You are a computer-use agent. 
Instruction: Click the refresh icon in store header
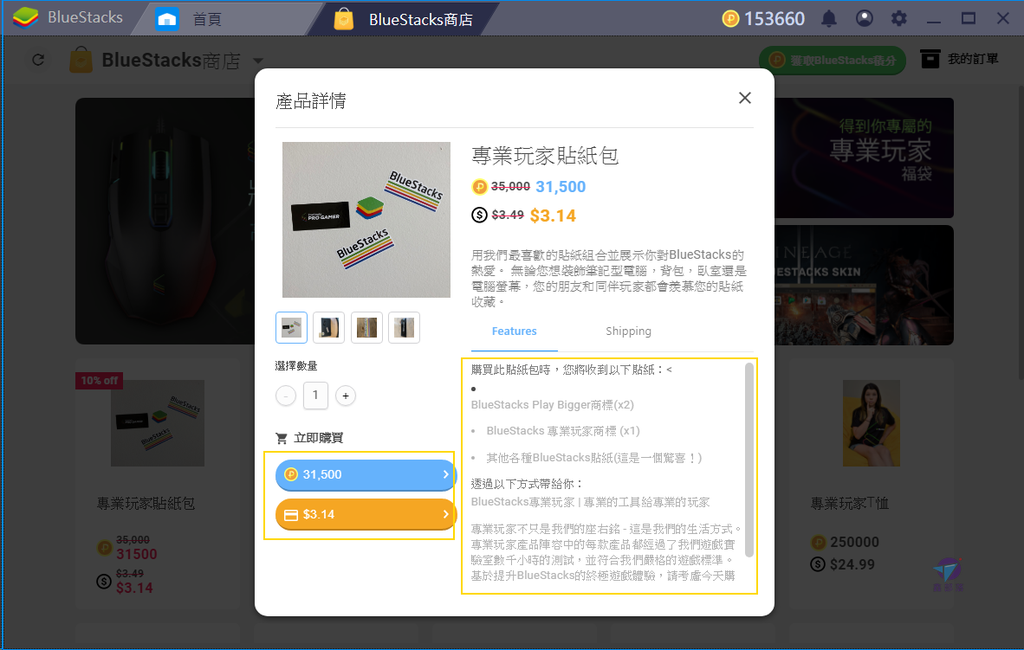(39, 60)
